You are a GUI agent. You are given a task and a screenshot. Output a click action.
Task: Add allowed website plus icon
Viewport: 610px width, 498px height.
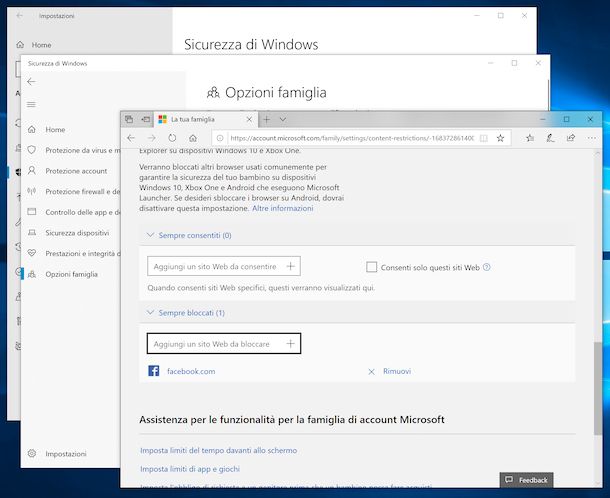[x=291, y=267]
